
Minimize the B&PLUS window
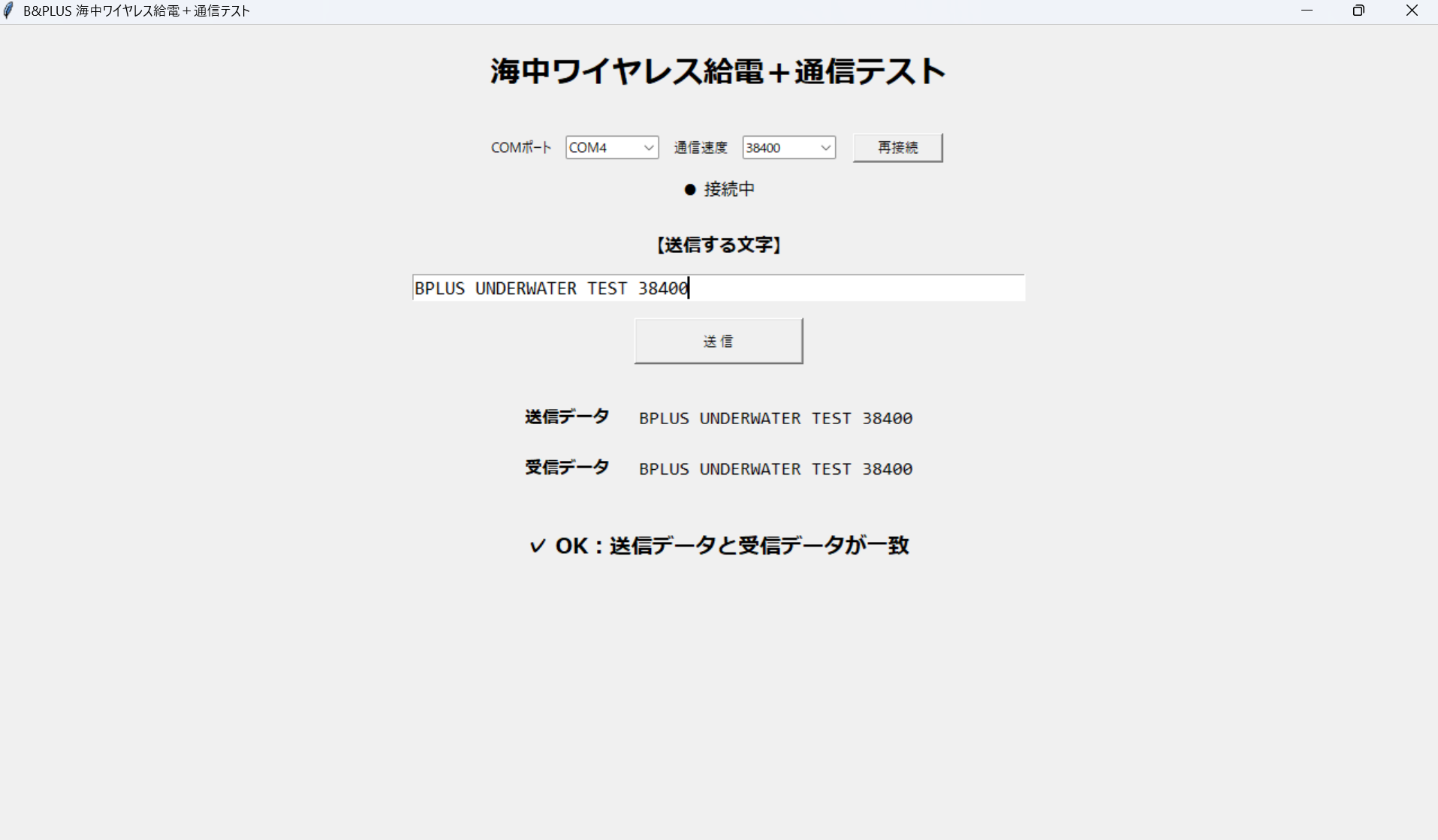pos(1307,11)
